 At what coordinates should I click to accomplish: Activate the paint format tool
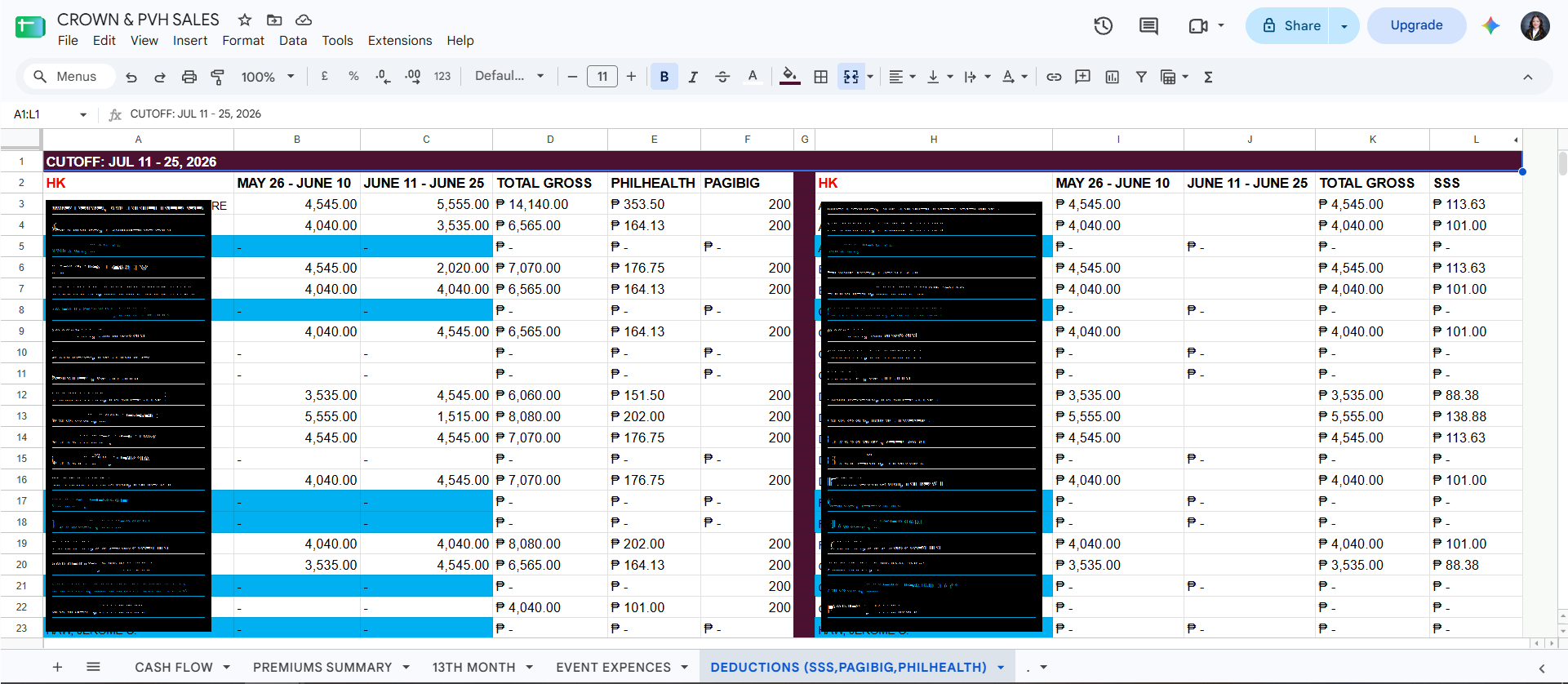tap(218, 77)
